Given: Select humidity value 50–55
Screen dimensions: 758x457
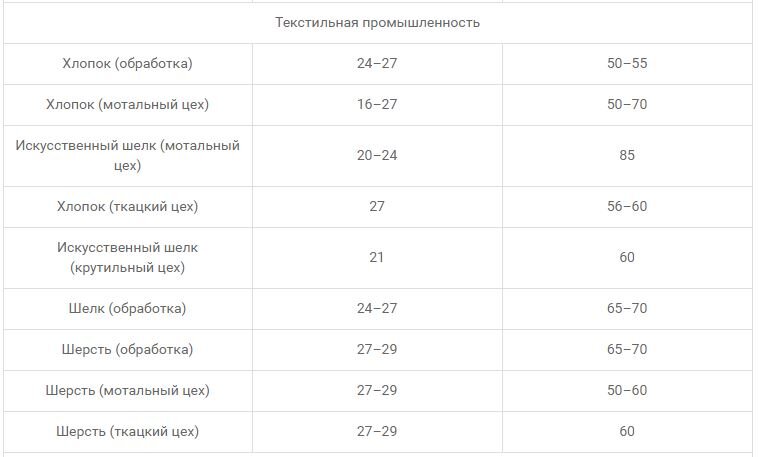Looking at the screenshot, I should click(x=627, y=63).
